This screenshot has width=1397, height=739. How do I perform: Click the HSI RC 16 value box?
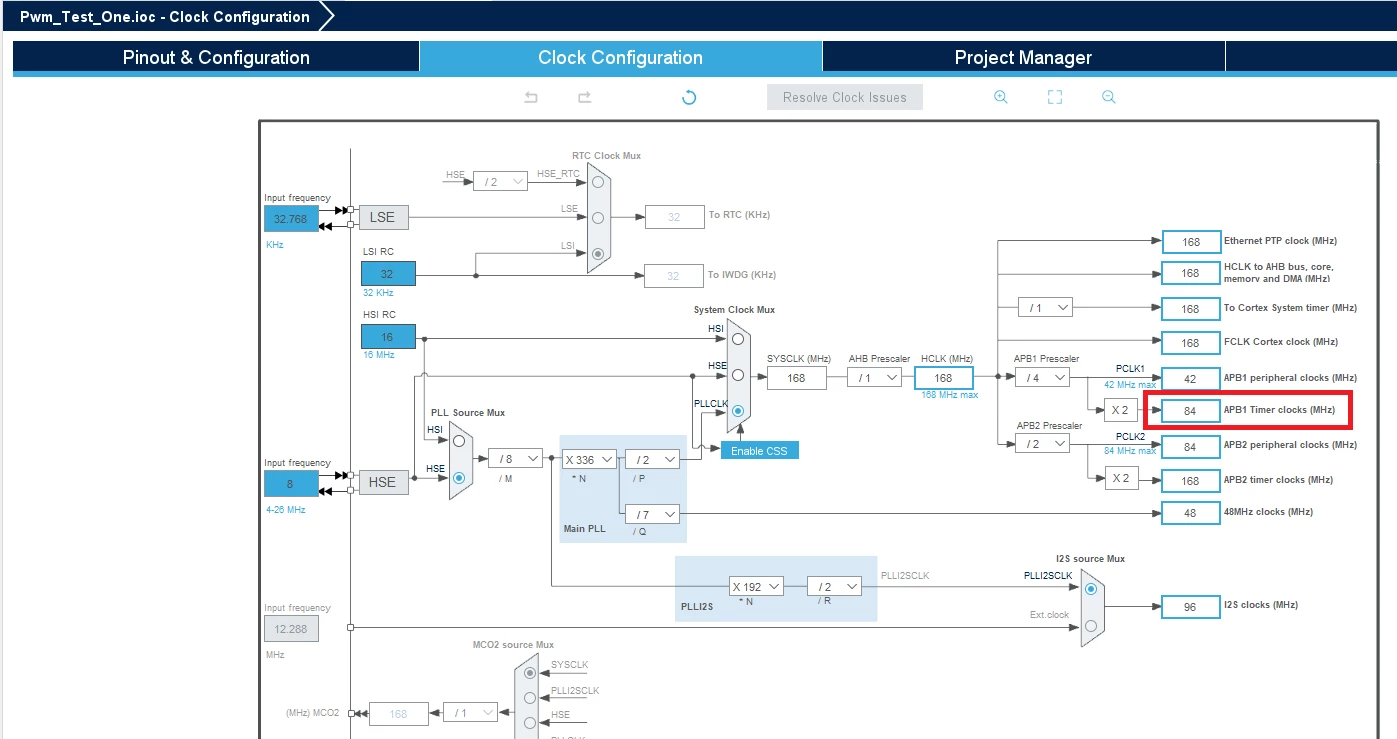(388, 337)
